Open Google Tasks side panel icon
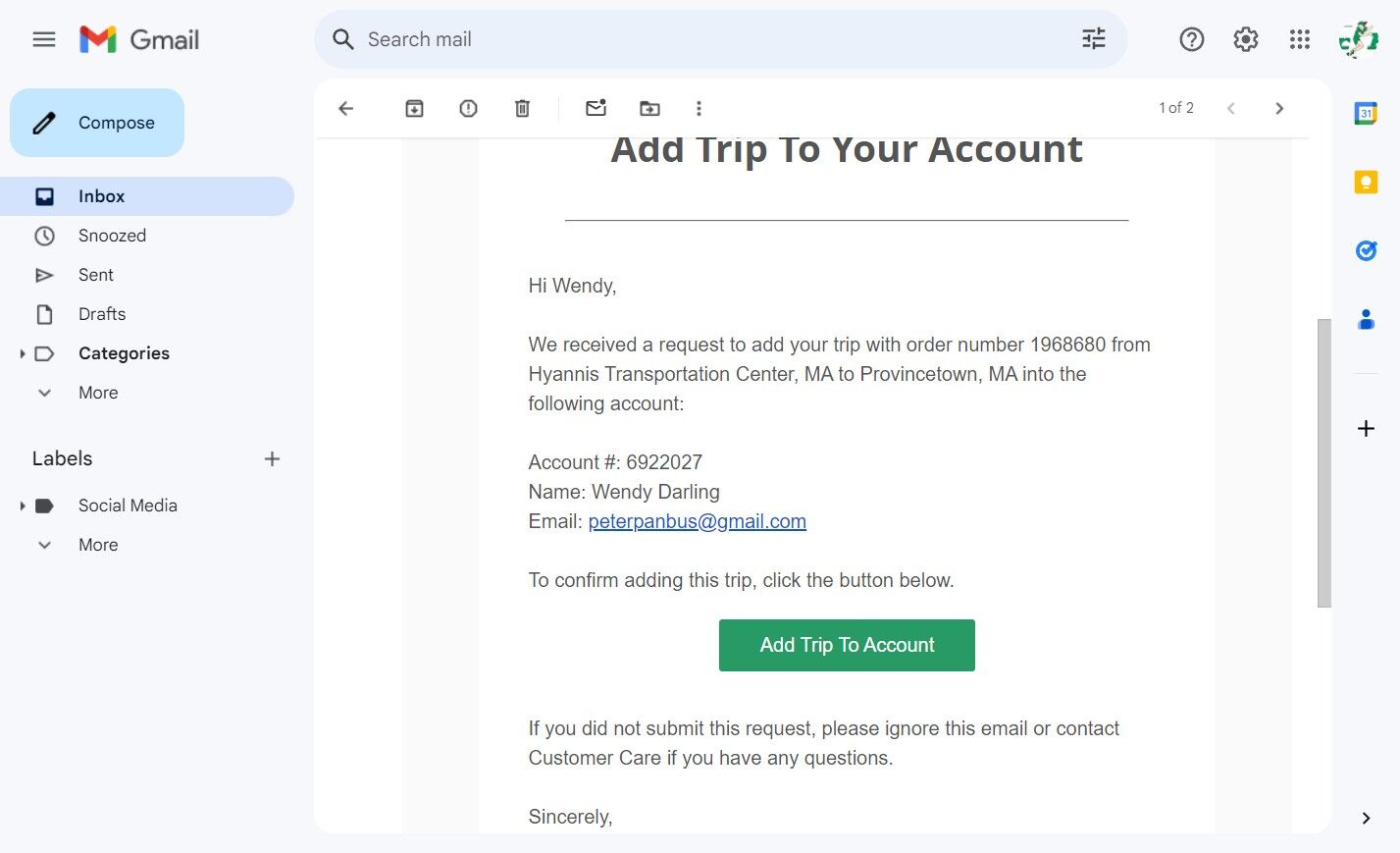Screen dimensions: 1400x853 pyautogui.click(x=1365, y=251)
